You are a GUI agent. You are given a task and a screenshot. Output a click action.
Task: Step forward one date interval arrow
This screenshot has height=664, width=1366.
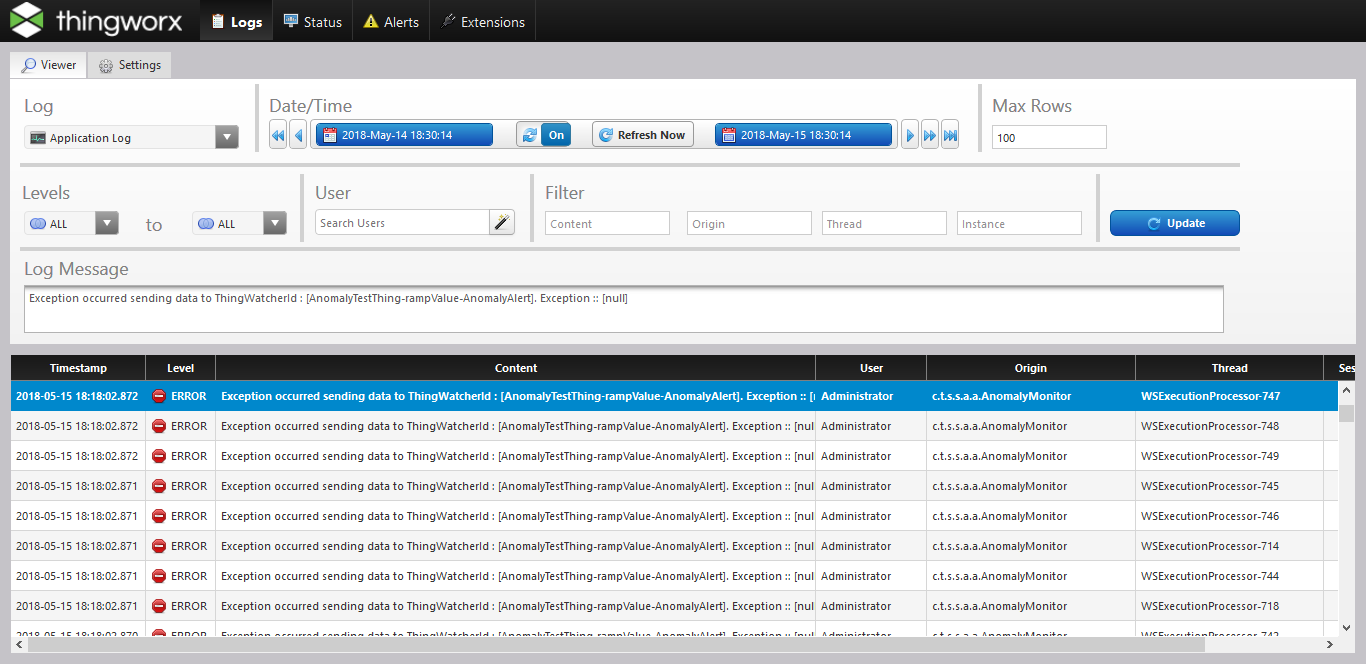pyautogui.click(x=910, y=135)
